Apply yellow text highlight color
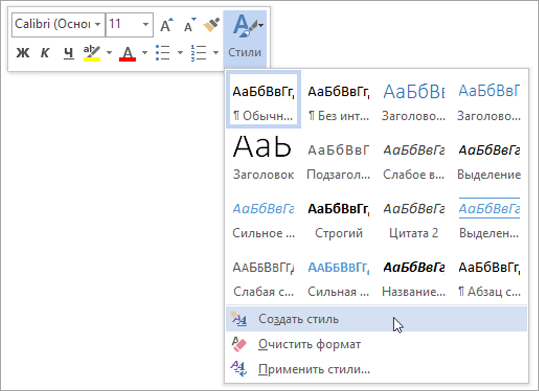 [92, 53]
